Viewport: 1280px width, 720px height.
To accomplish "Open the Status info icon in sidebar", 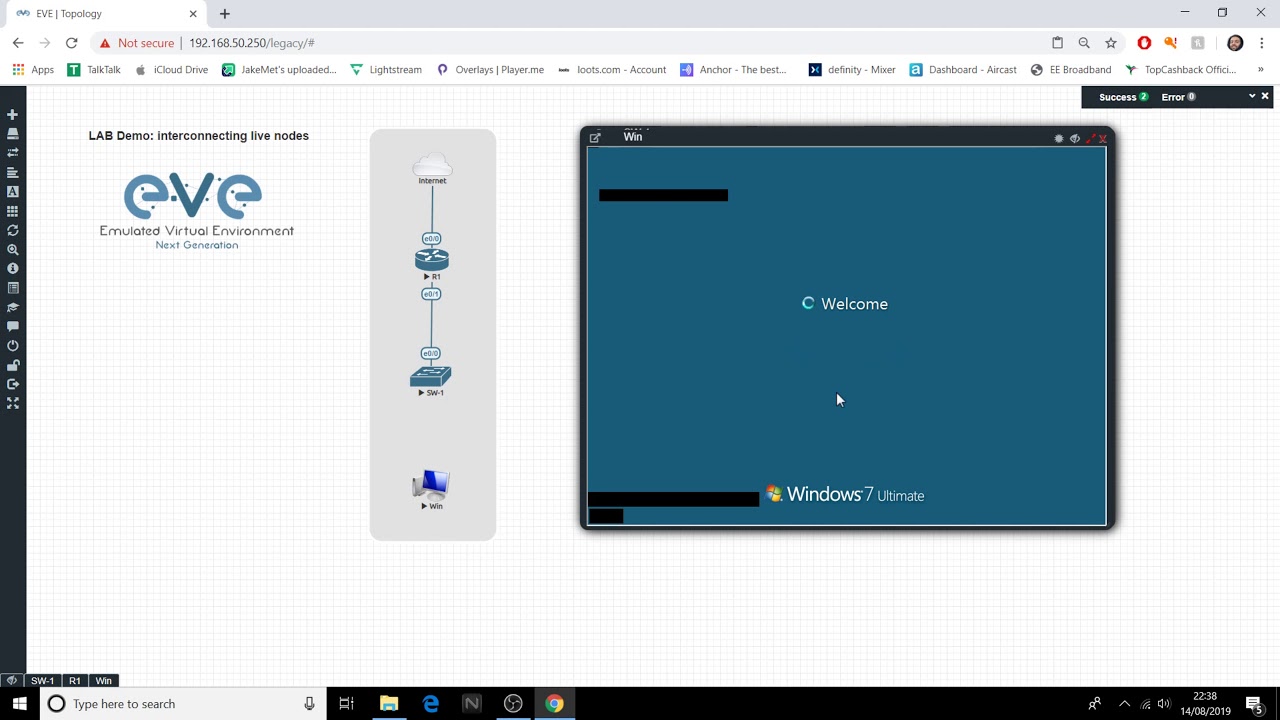I will tap(13, 269).
